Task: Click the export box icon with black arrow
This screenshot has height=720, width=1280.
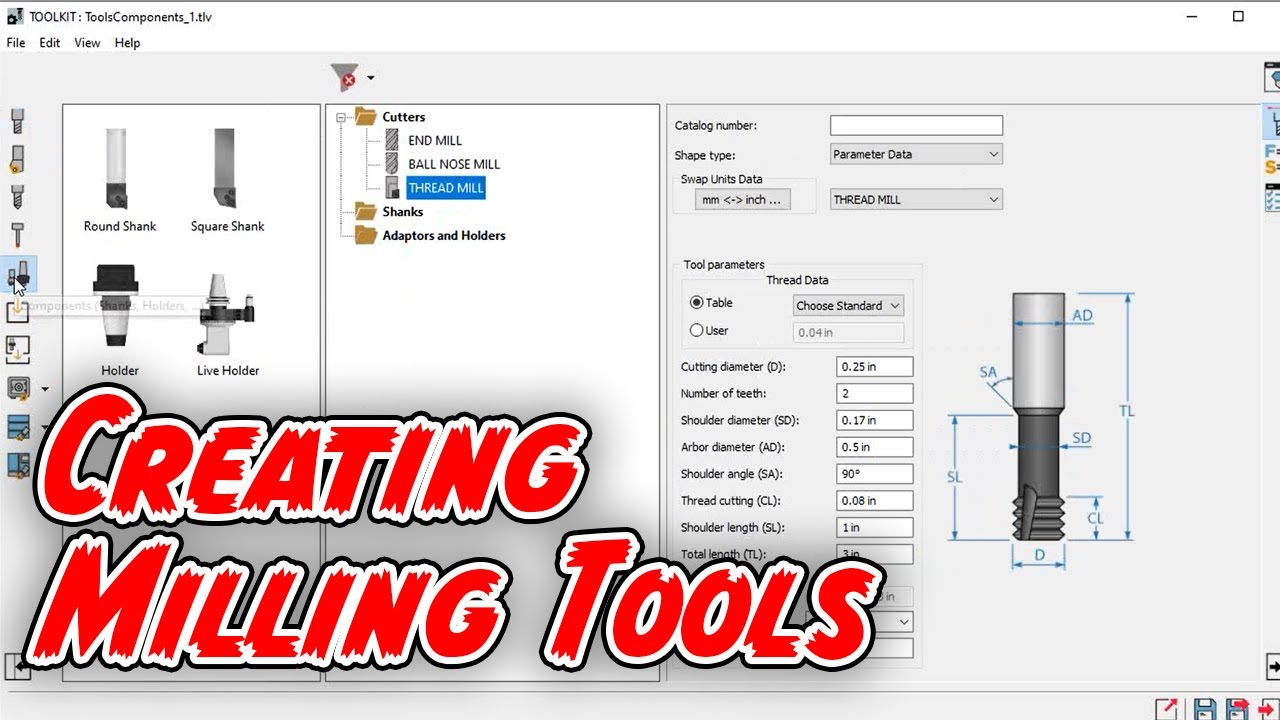Action: coord(18,349)
